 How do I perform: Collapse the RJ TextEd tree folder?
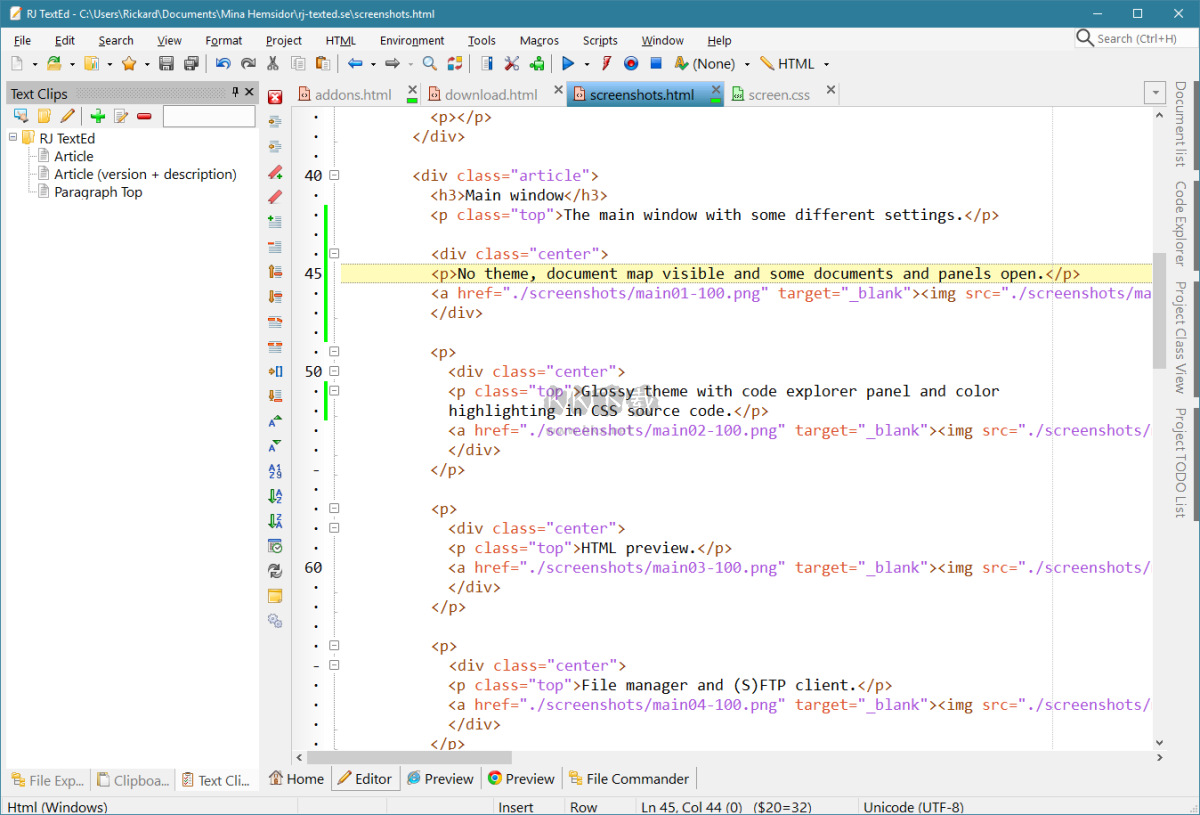coord(14,138)
